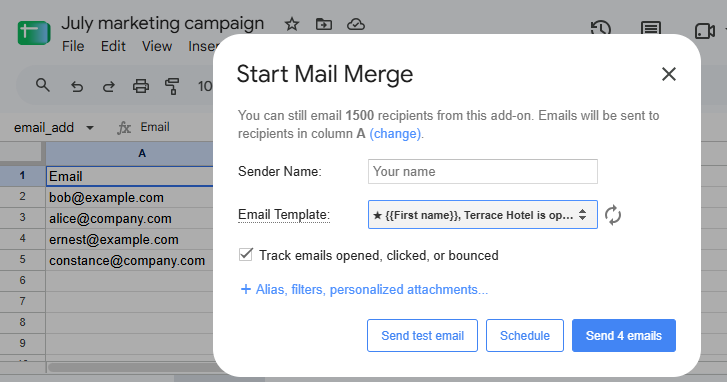
Task: Close the Start Mail Merge dialog
Action: pyautogui.click(x=669, y=74)
